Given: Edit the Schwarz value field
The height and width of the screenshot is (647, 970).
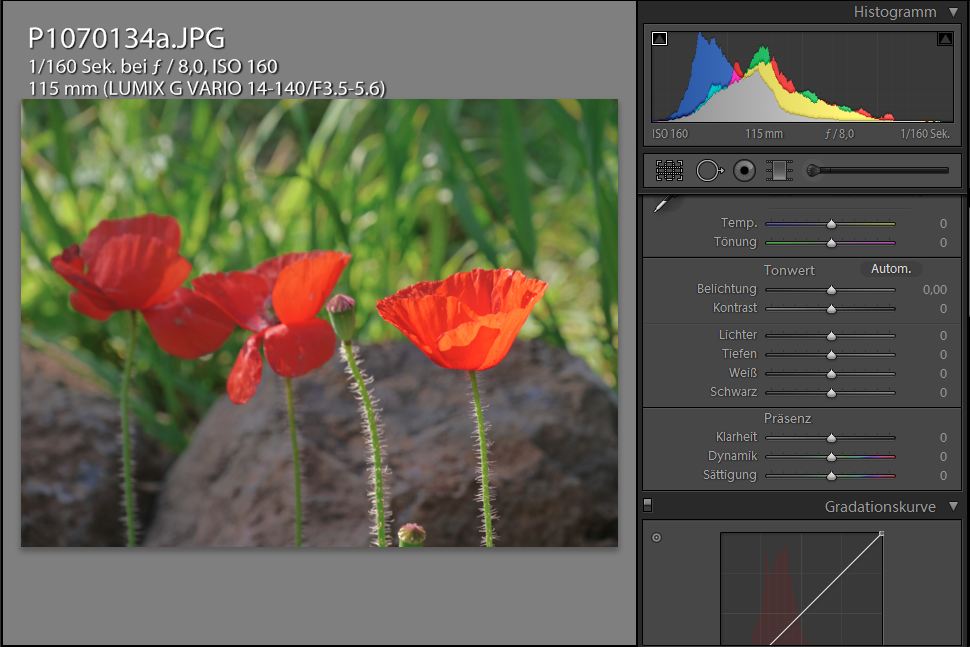Looking at the screenshot, I should pyautogui.click(x=943, y=393).
